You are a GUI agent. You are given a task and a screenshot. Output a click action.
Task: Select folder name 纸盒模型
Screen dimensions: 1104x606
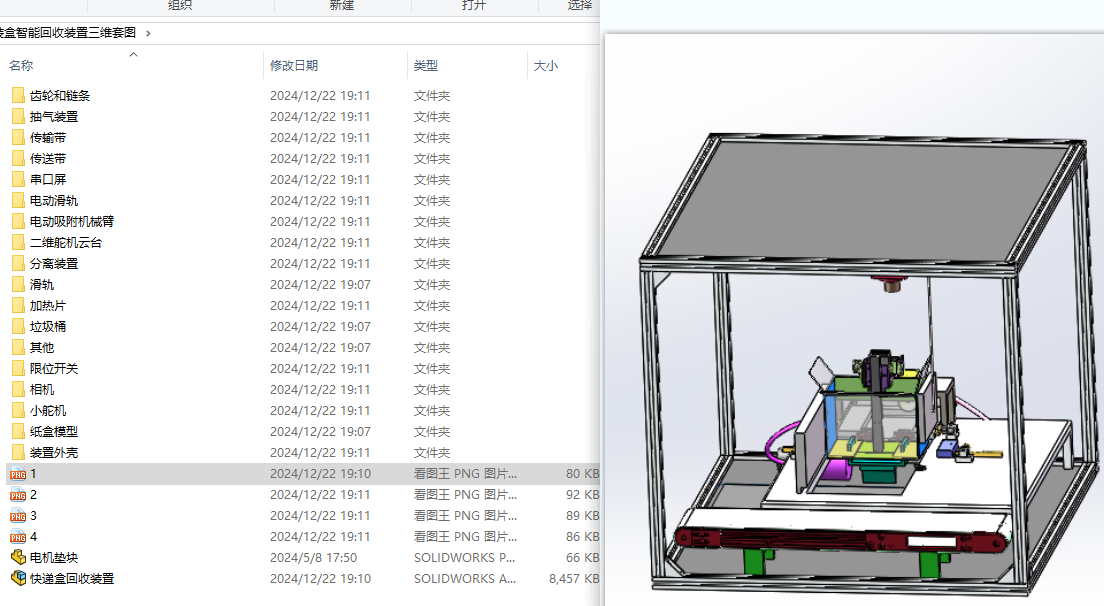pos(54,431)
